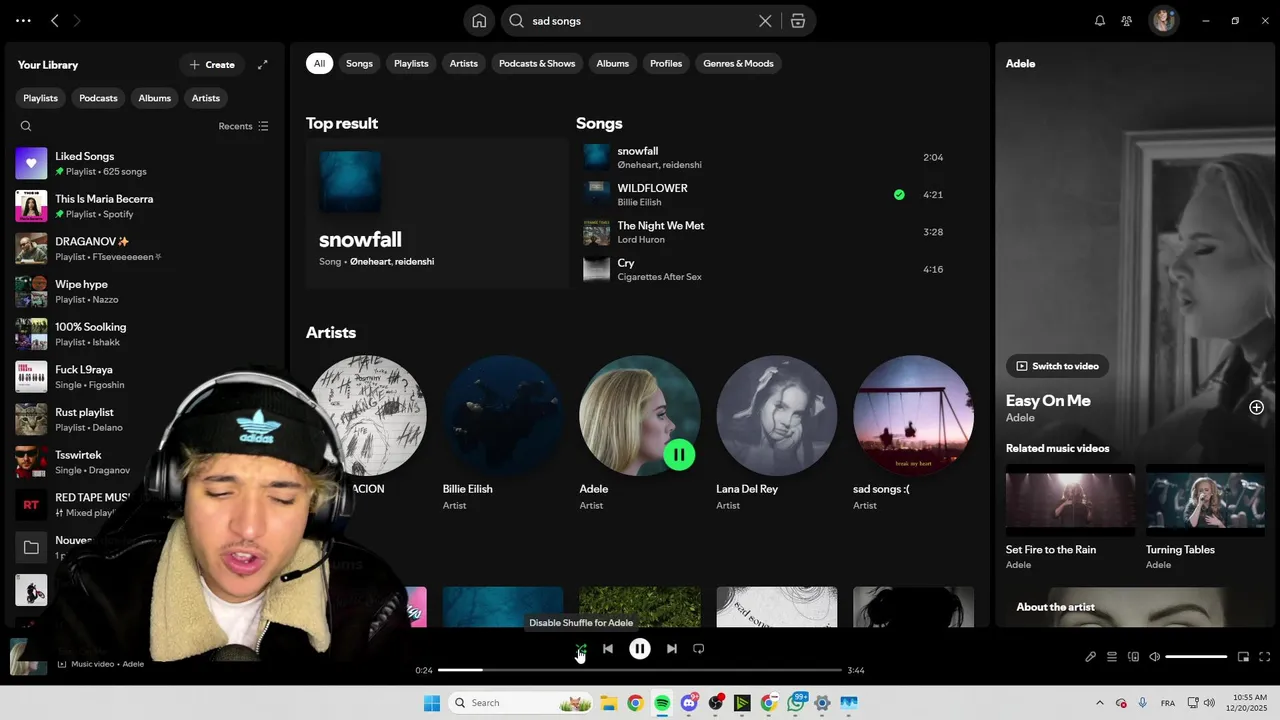Open Connect to a device
This screenshot has height=720, width=1280.
tap(1133, 657)
